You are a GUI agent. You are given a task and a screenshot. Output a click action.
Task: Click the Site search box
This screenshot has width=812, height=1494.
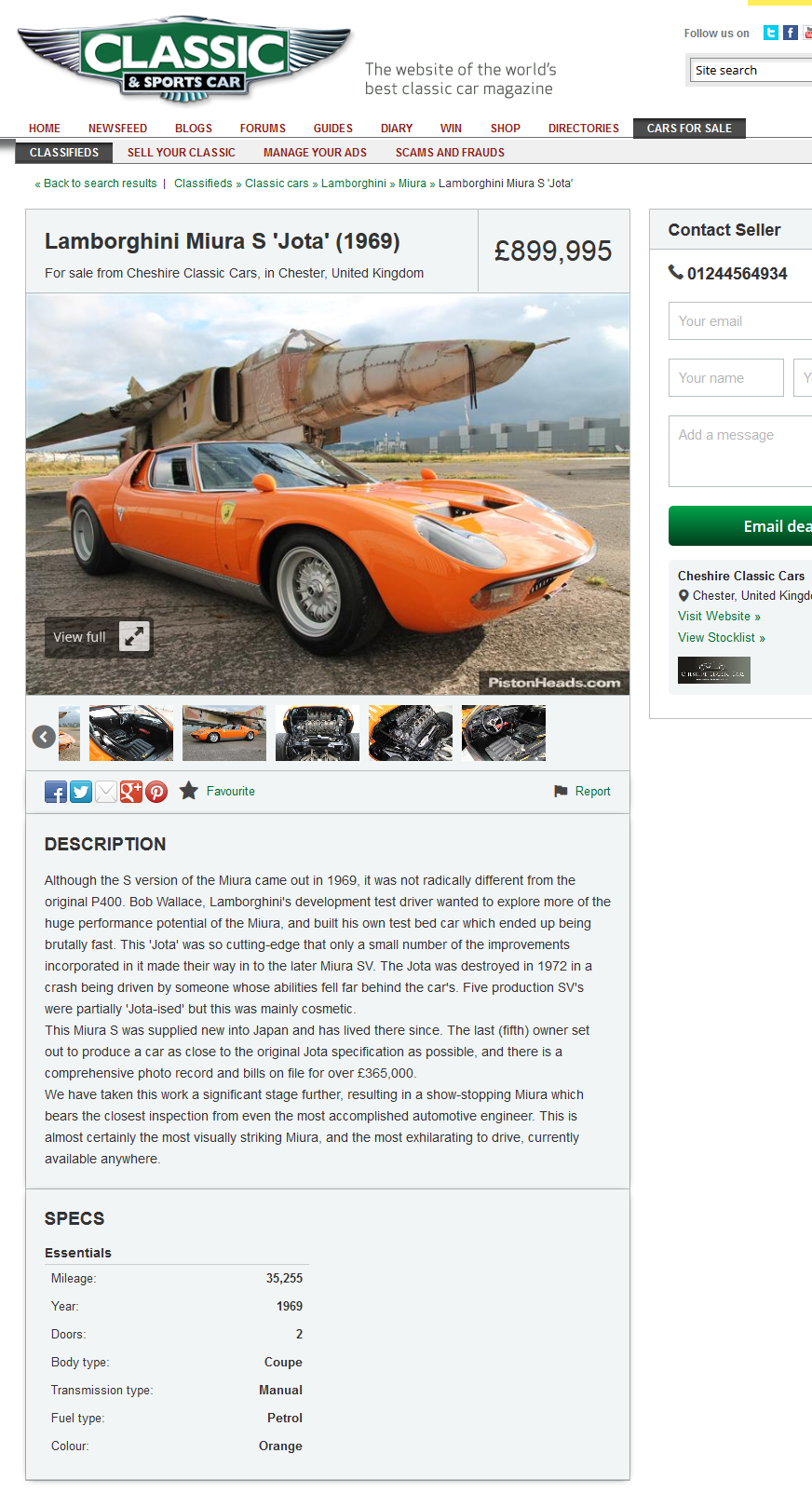[751, 70]
